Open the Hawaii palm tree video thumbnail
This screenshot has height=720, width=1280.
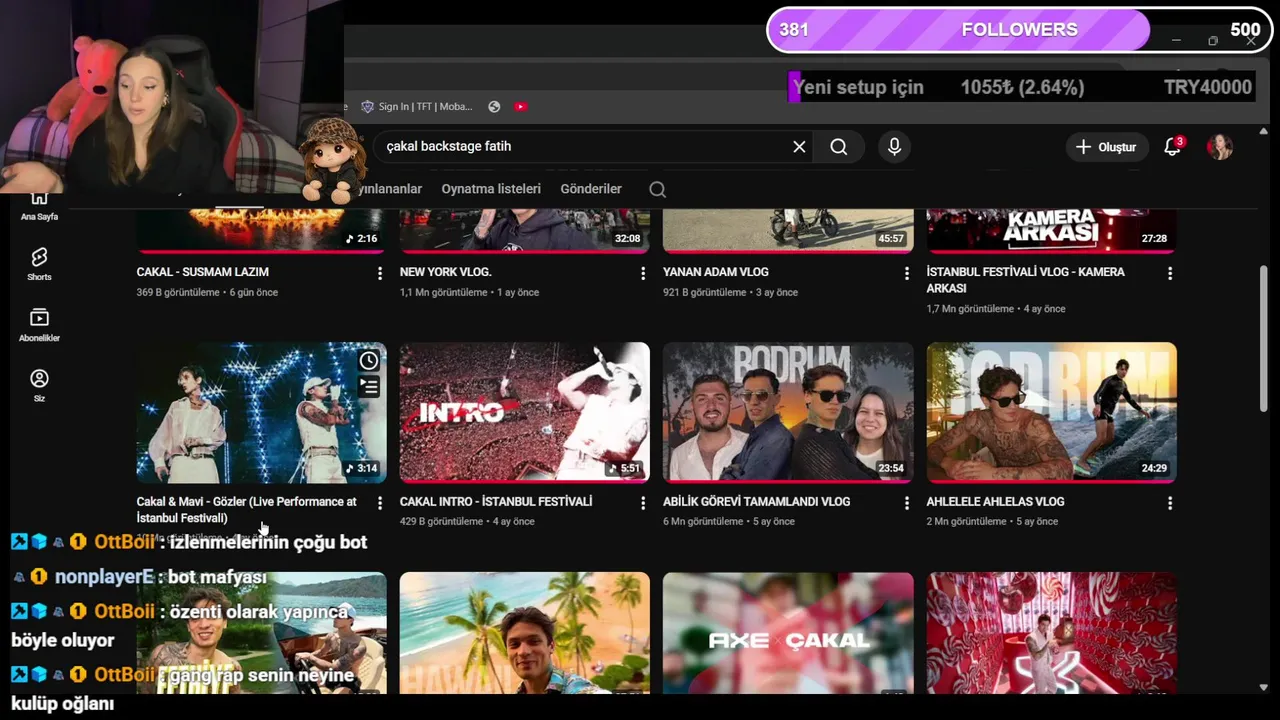(x=525, y=634)
